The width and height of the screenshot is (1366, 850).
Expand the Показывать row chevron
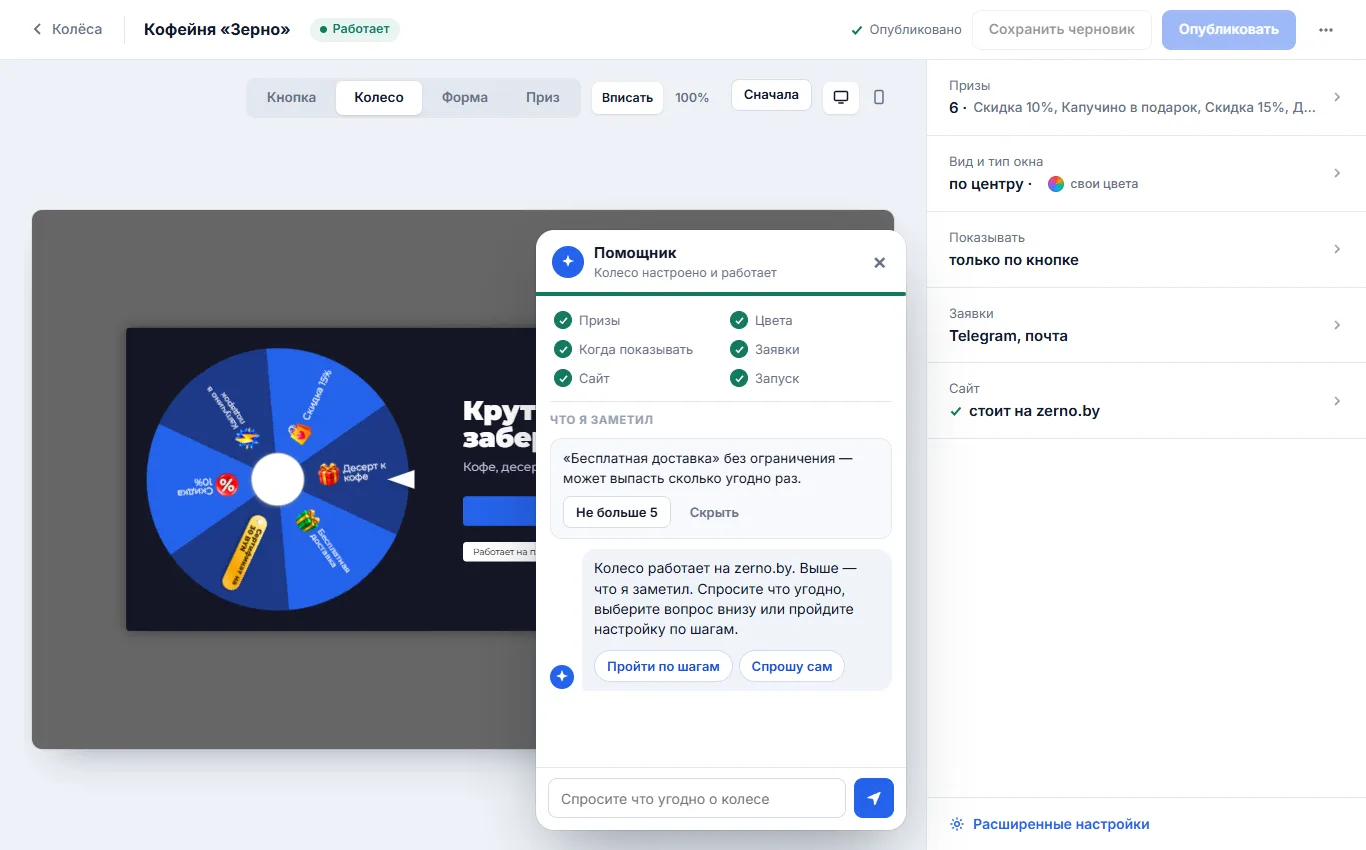tap(1337, 249)
